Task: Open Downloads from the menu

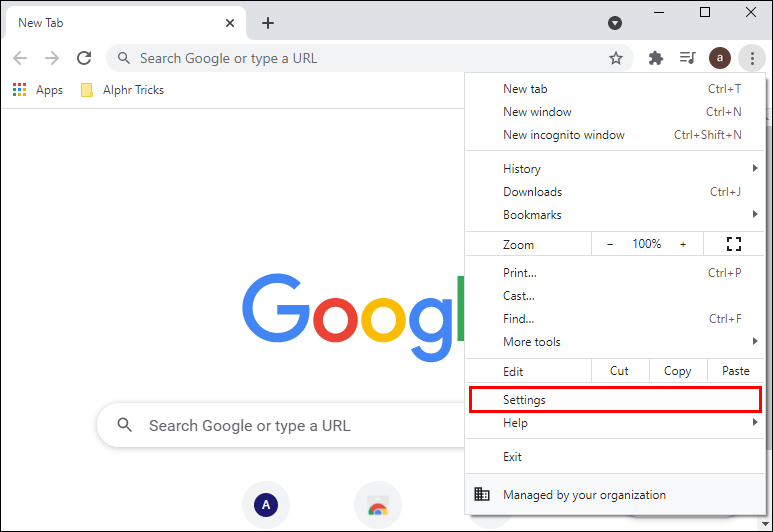Action: click(615, 192)
